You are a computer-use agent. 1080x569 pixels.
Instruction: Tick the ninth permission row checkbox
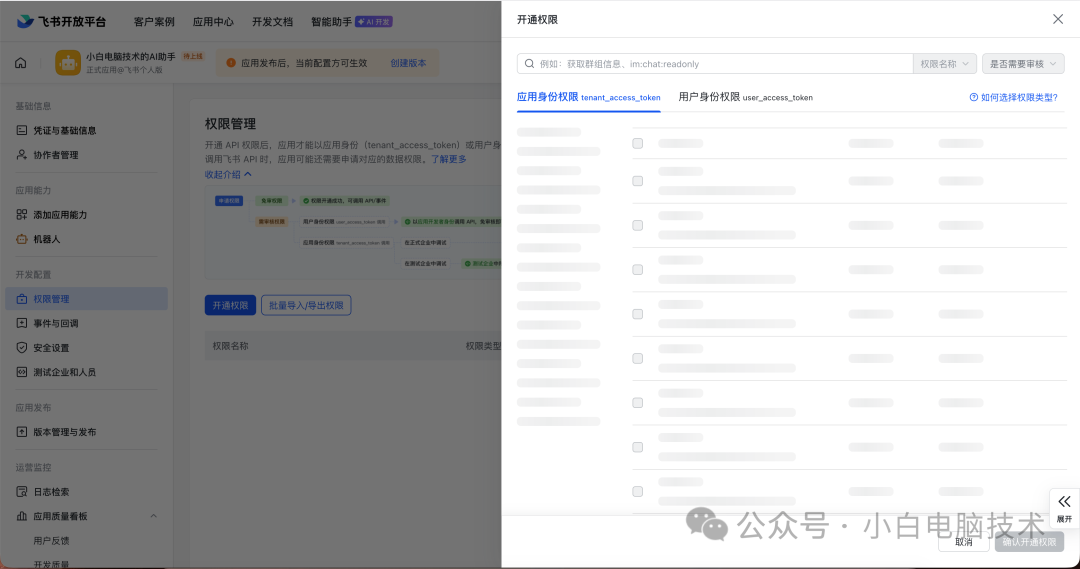click(x=638, y=491)
